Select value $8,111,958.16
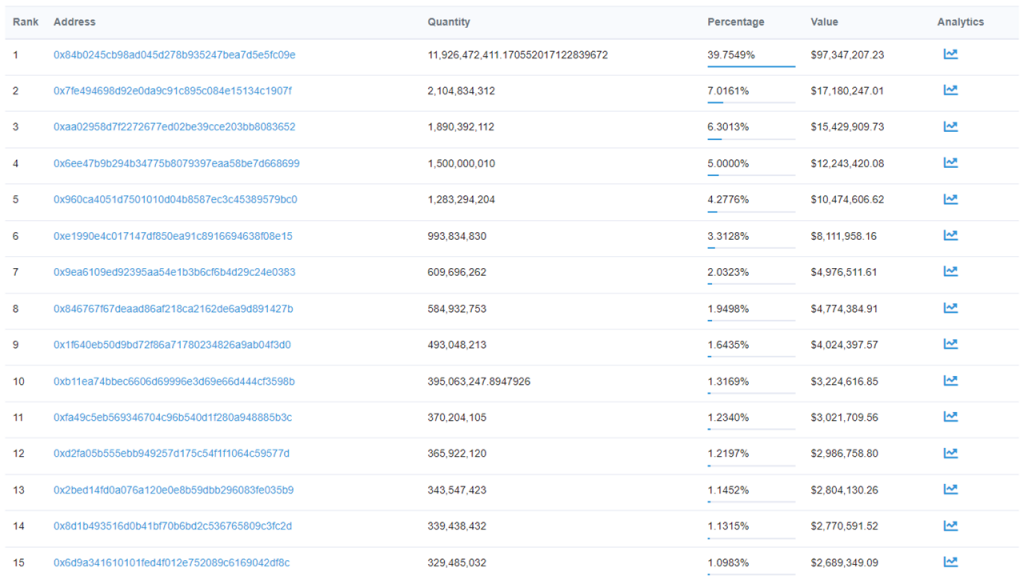The image size is (1024, 576). 843,236
